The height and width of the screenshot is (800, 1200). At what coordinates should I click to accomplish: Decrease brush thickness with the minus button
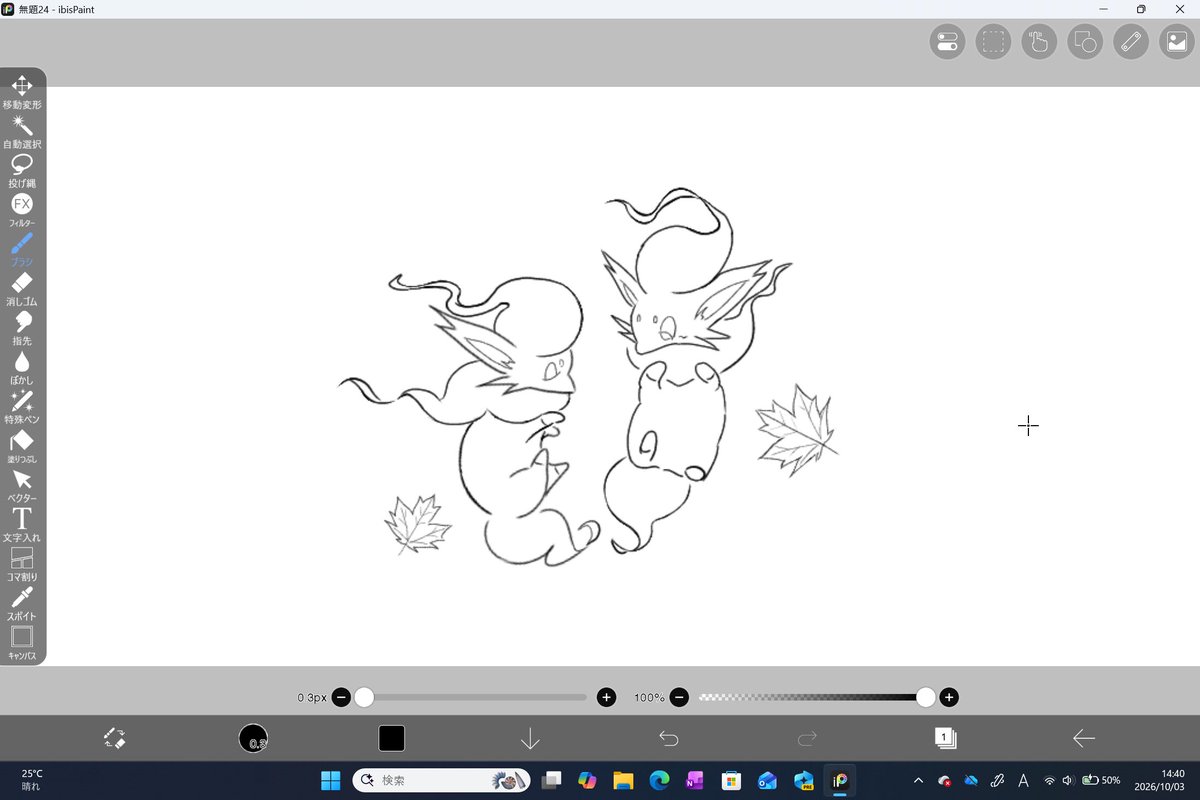tap(341, 697)
